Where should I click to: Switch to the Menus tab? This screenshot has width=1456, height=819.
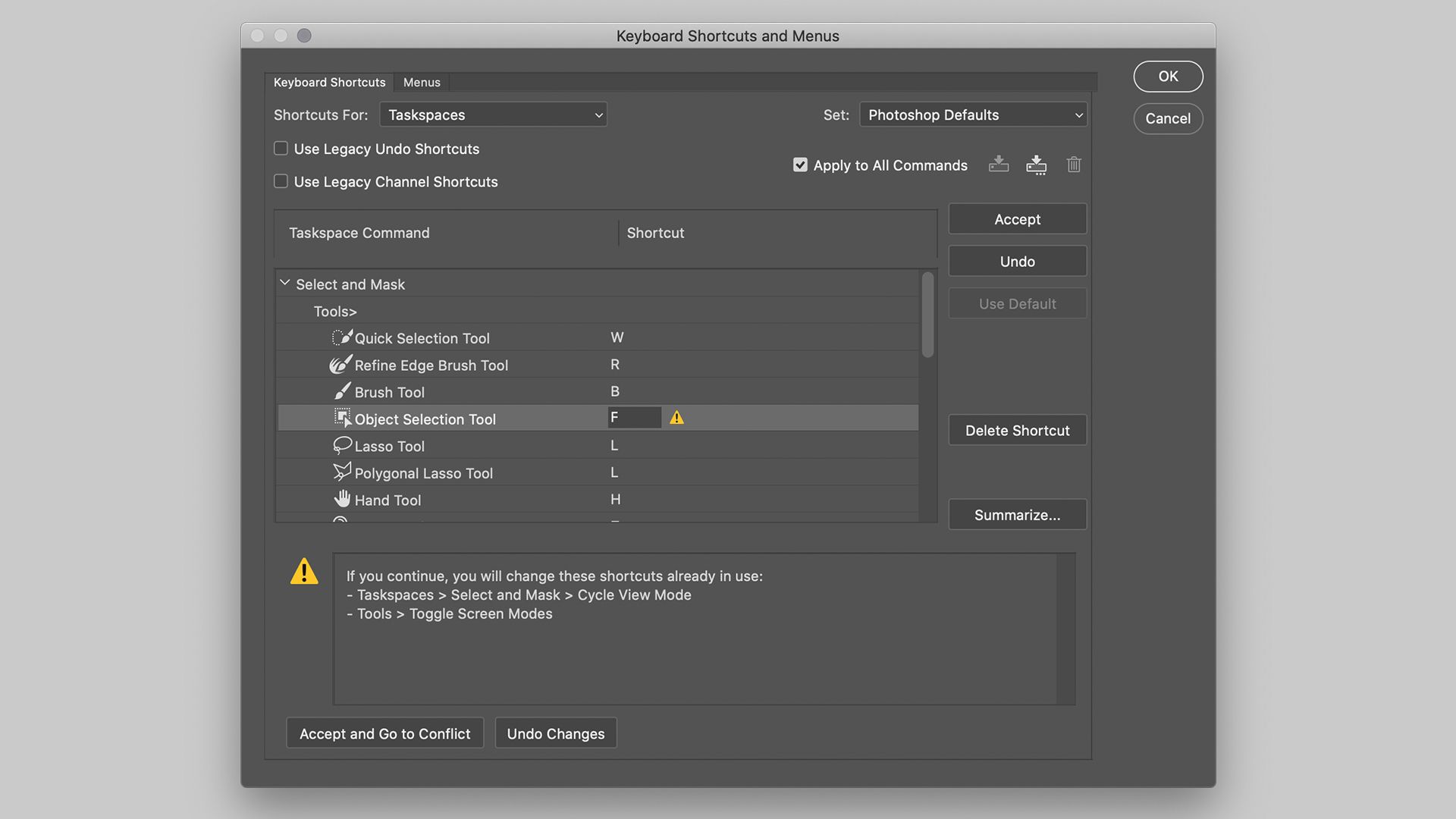[x=422, y=82]
